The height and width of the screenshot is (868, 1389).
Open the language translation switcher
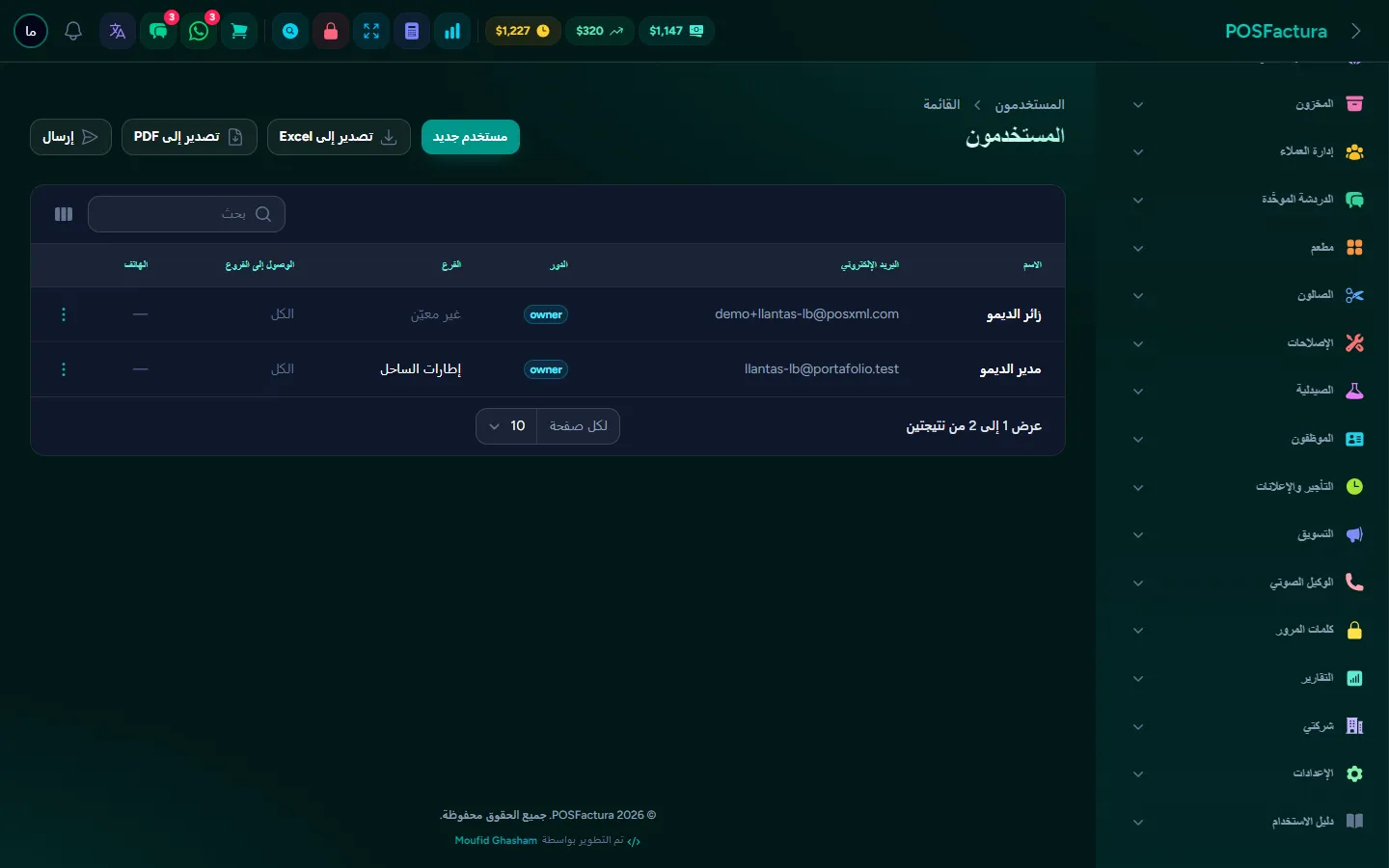coord(118,31)
